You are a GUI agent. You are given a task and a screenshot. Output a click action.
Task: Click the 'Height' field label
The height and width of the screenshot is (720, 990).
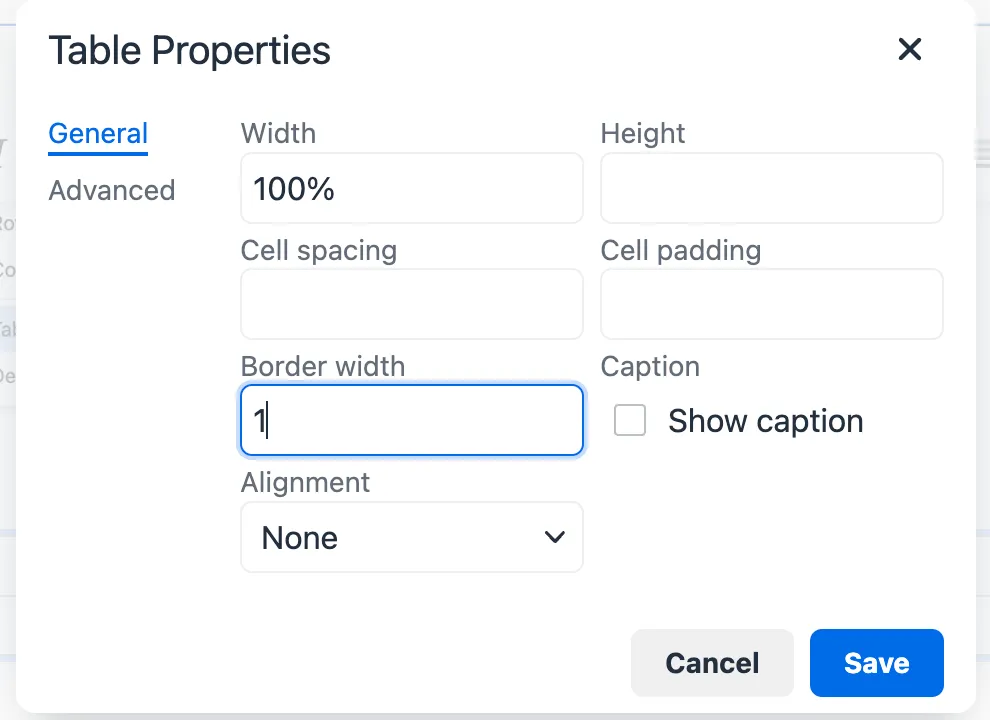643,133
